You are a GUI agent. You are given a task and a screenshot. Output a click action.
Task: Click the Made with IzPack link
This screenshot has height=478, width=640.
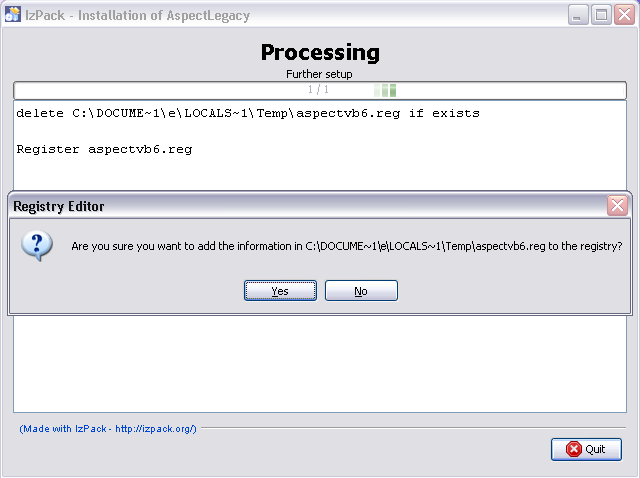(108, 429)
